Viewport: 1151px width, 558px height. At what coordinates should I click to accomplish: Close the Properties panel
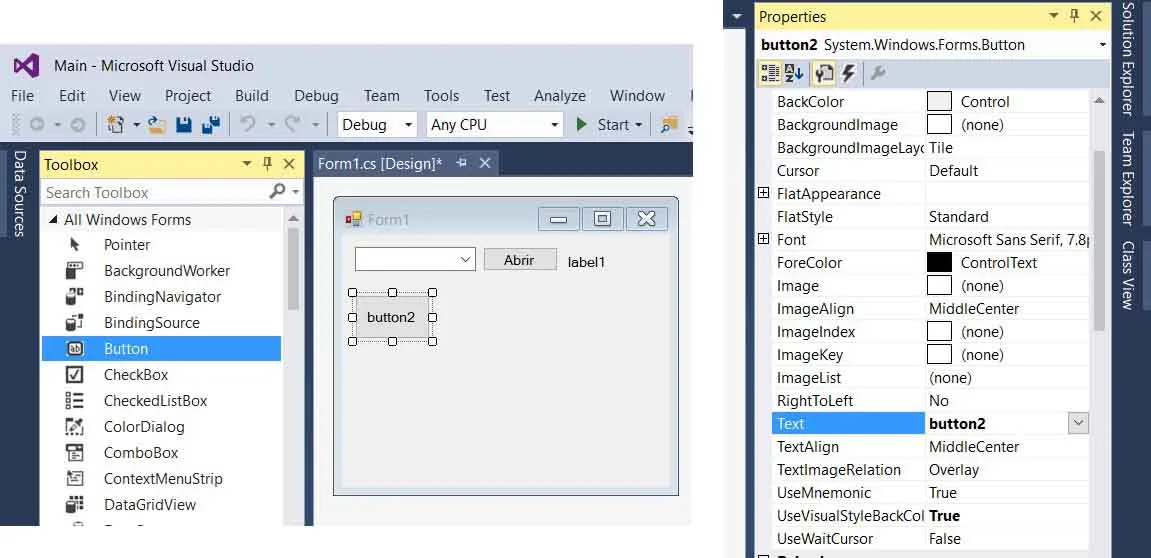click(x=1096, y=15)
